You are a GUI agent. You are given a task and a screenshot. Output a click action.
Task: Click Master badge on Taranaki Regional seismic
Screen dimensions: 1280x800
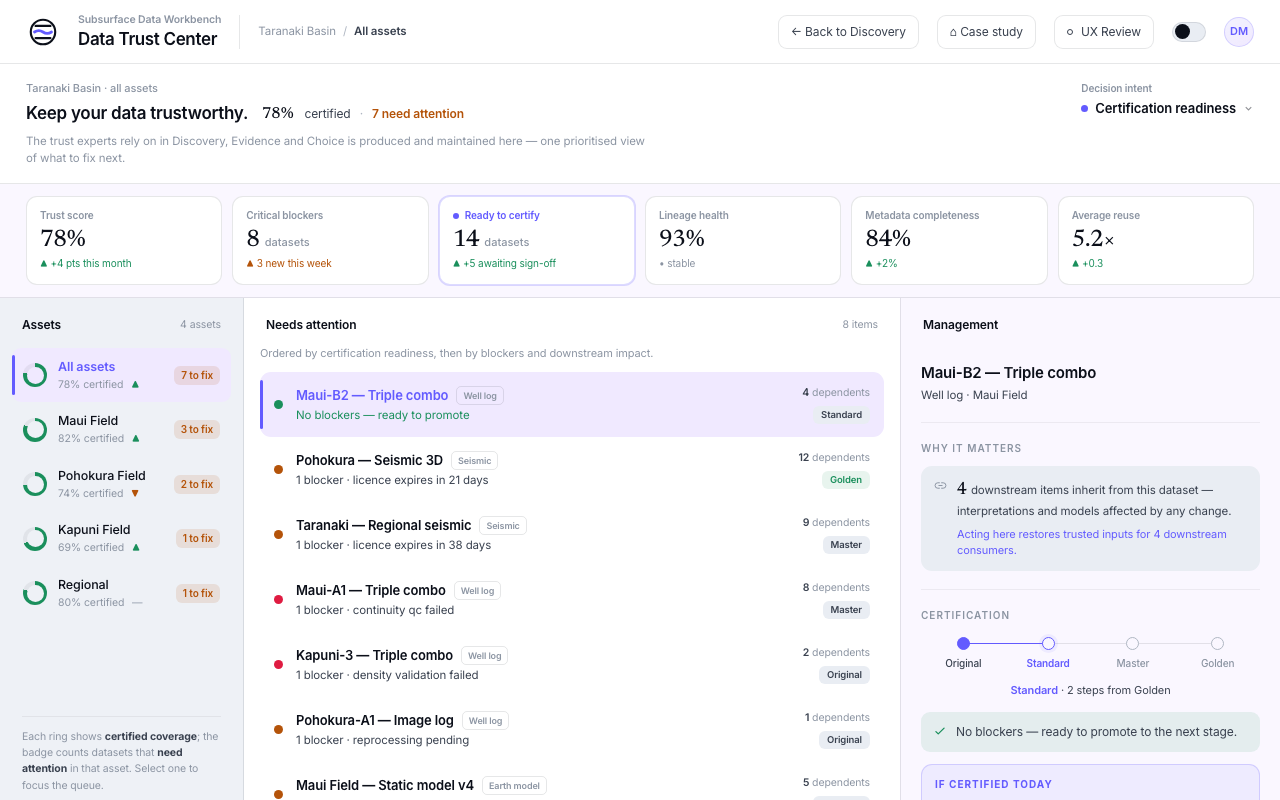846,545
